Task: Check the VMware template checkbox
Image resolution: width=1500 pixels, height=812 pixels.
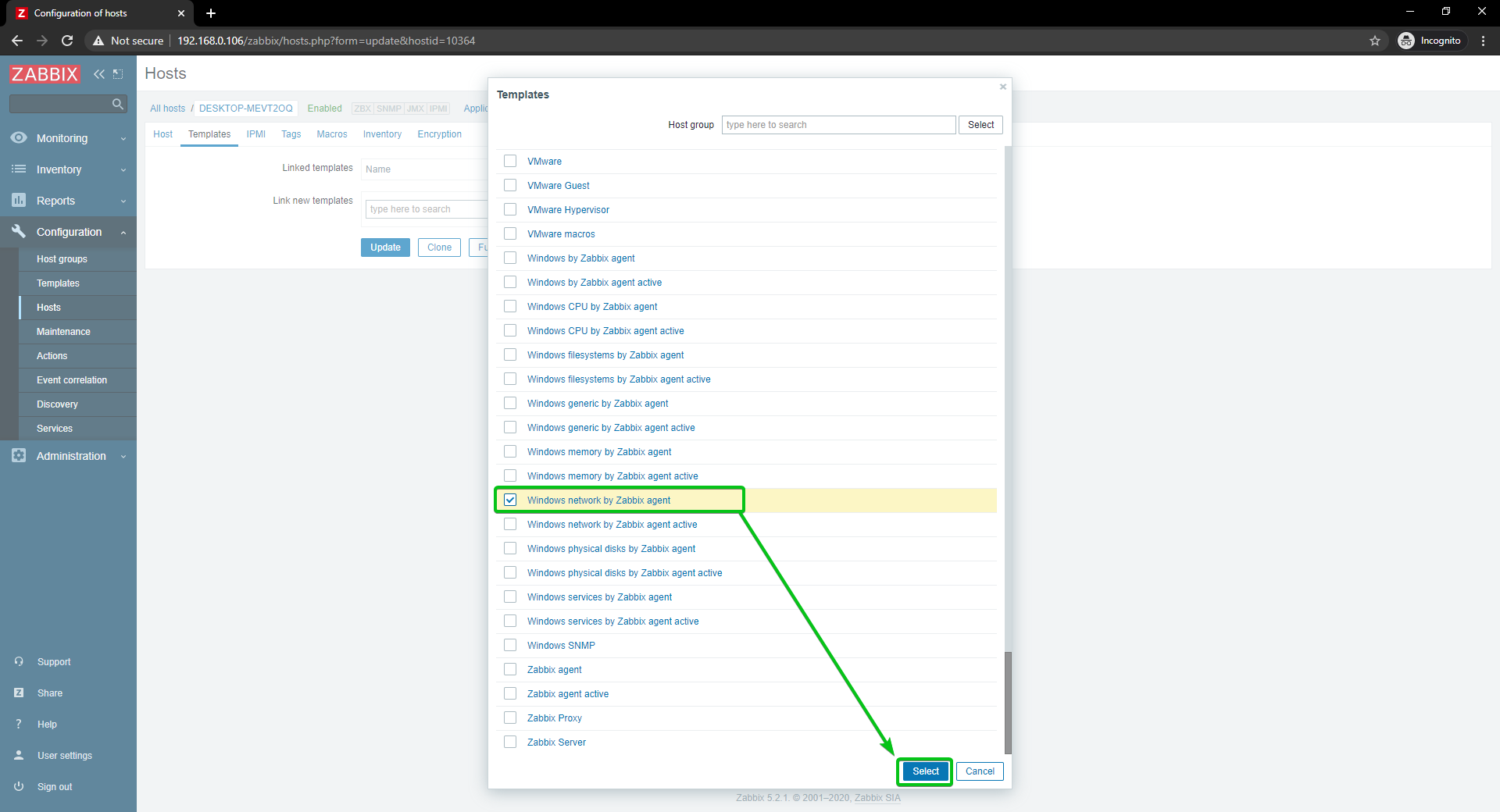Action: click(x=510, y=161)
